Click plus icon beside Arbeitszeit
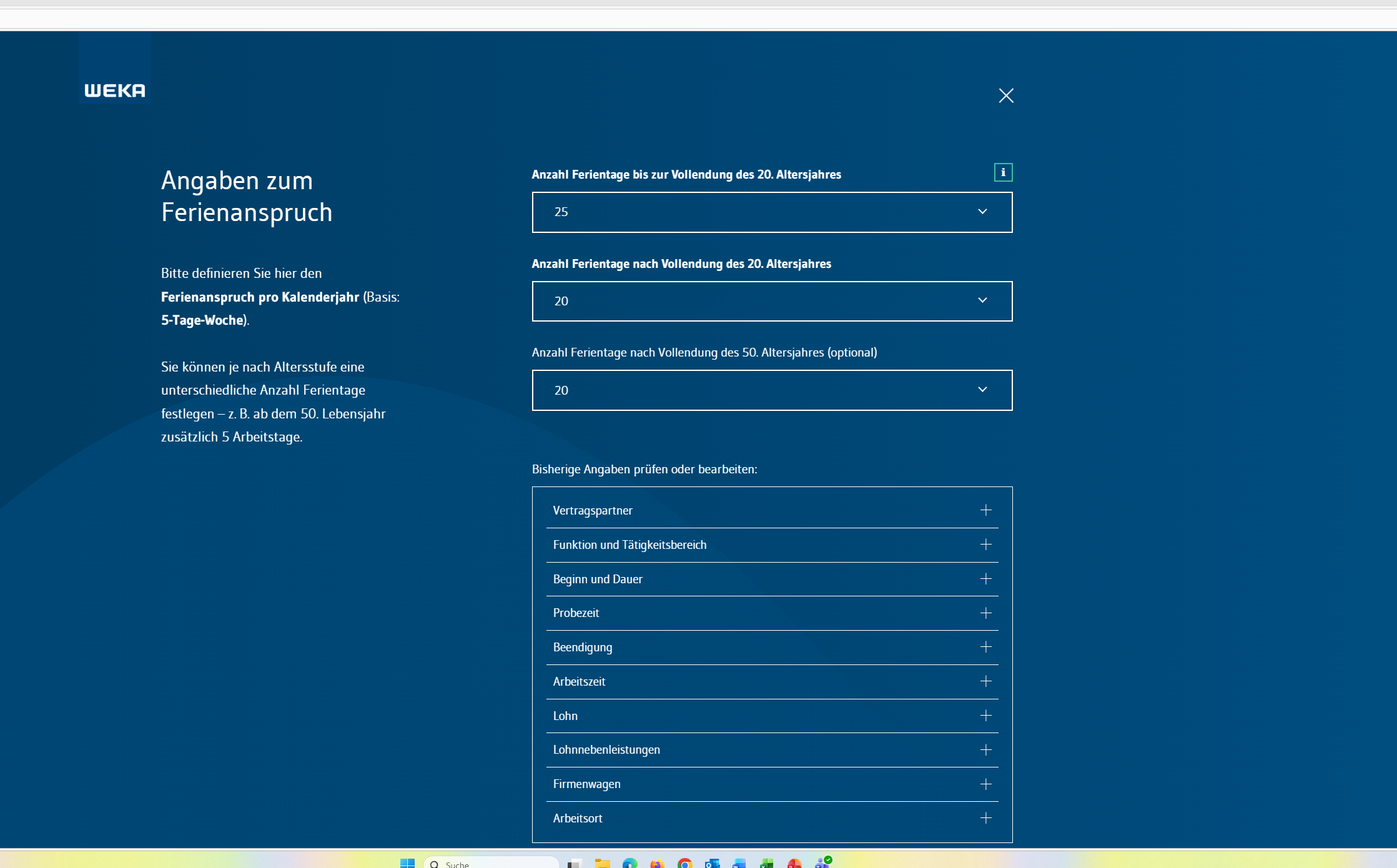The image size is (1397, 868). (x=985, y=681)
